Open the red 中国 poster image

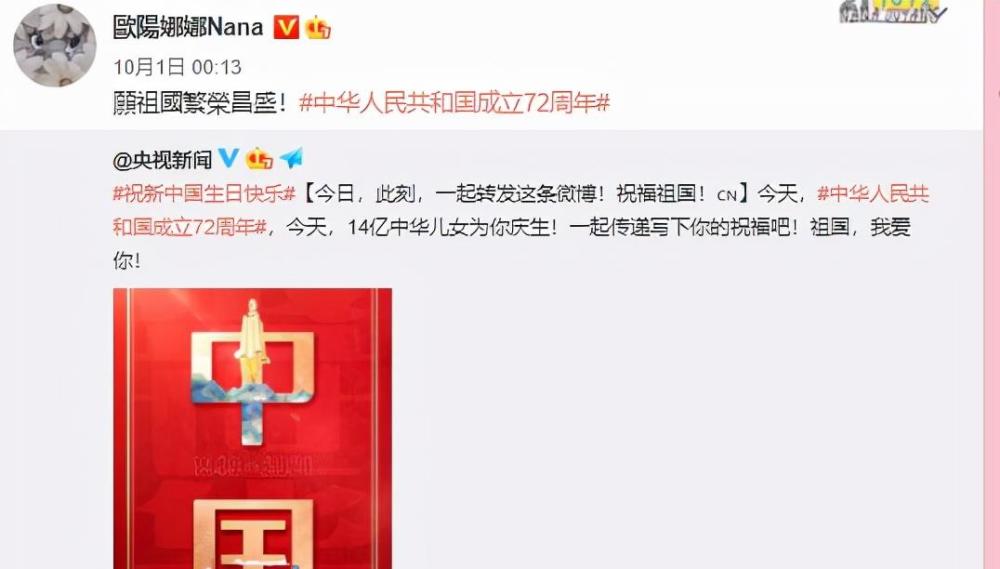[x=253, y=428]
